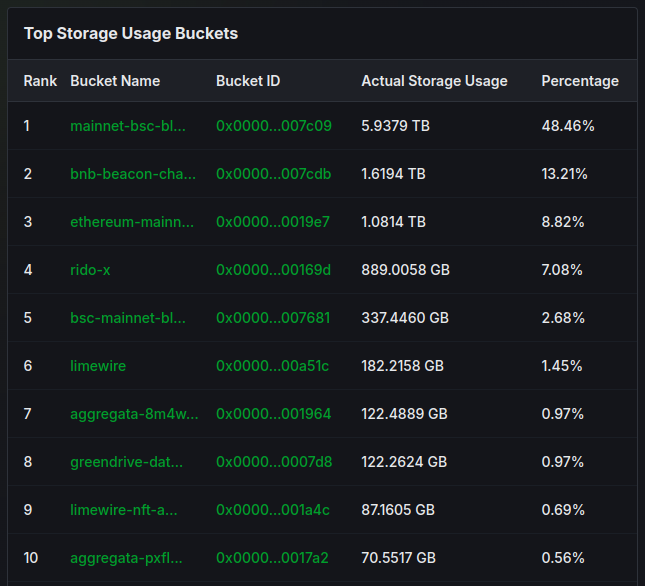Open the limewire bucket link

(x=98, y=366)
